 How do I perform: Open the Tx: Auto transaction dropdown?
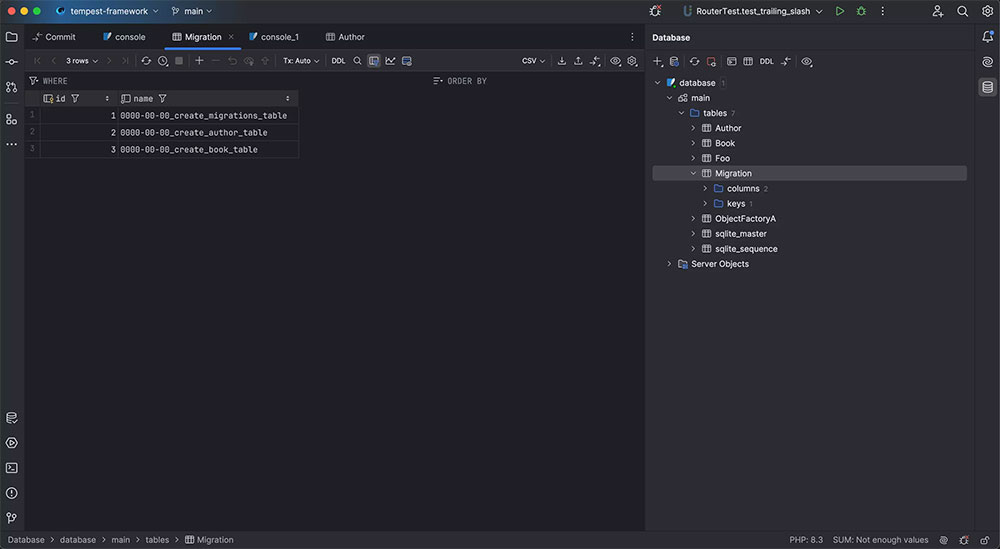(301, 61)
